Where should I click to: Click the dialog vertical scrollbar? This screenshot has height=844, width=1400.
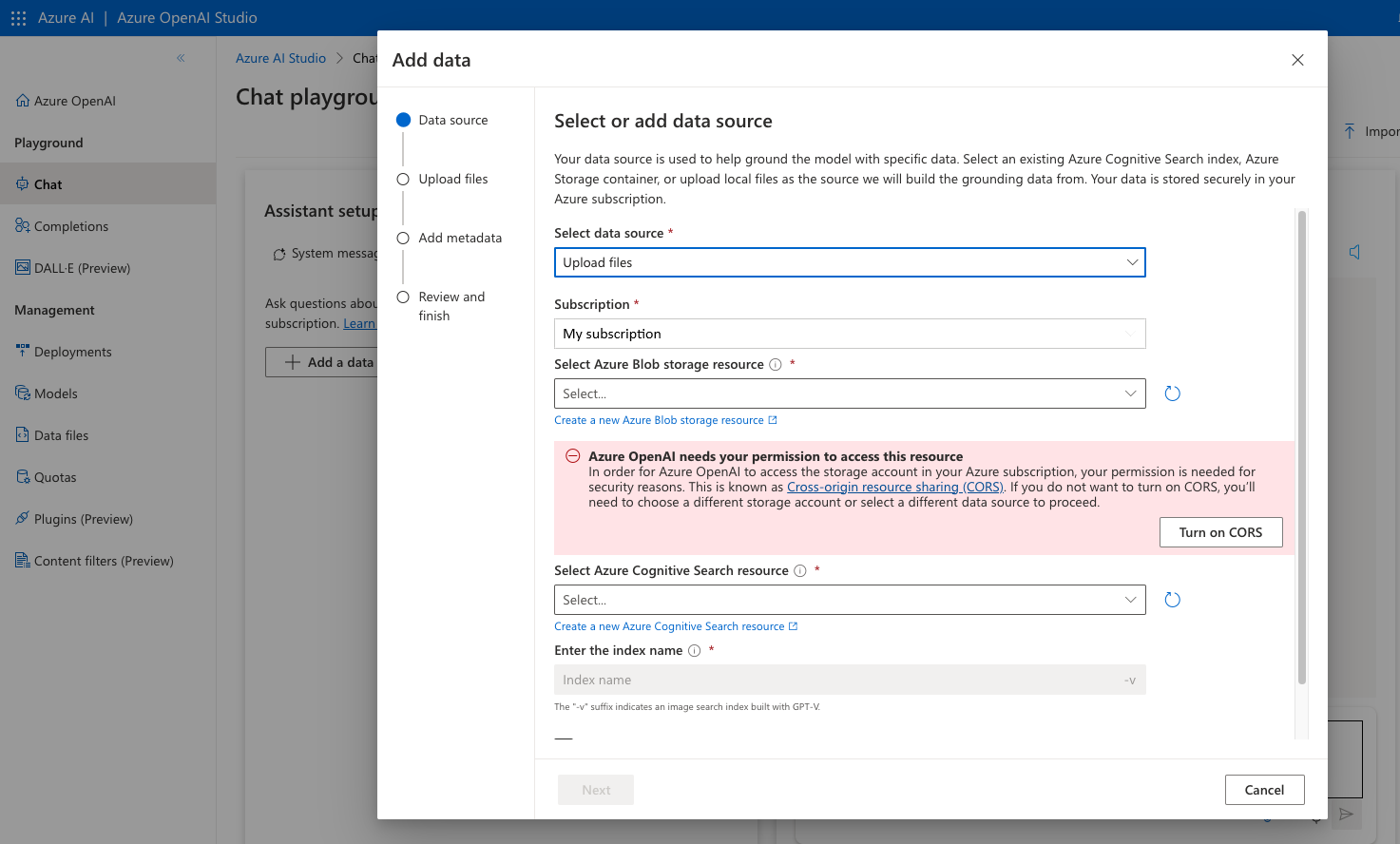(x=1302, y=447)
